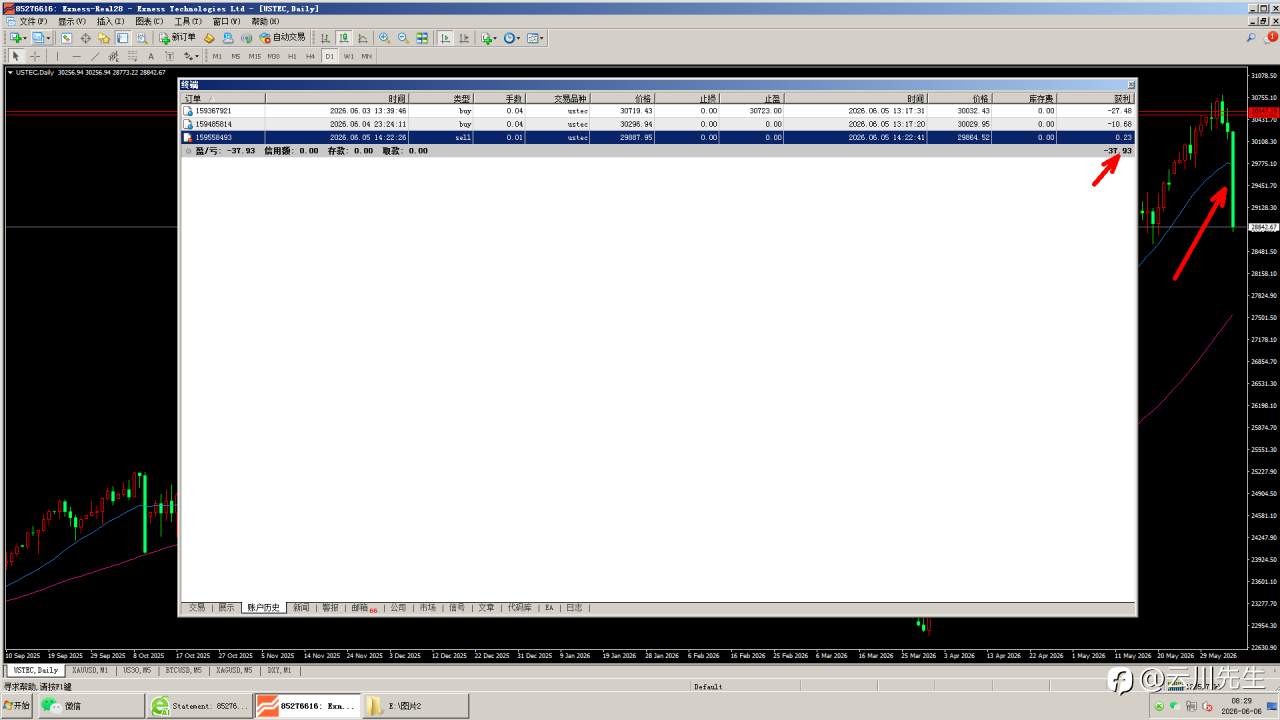This screenshot has height=720, width=1280.
Task: Switch to M1 timeframe
Action: [217, 56]
